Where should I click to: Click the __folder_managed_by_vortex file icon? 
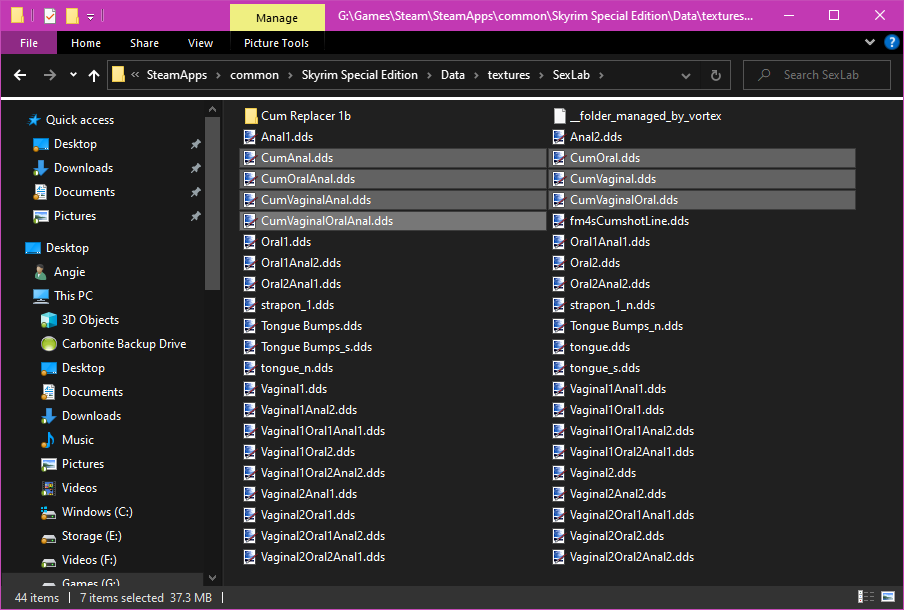[559, 116]
